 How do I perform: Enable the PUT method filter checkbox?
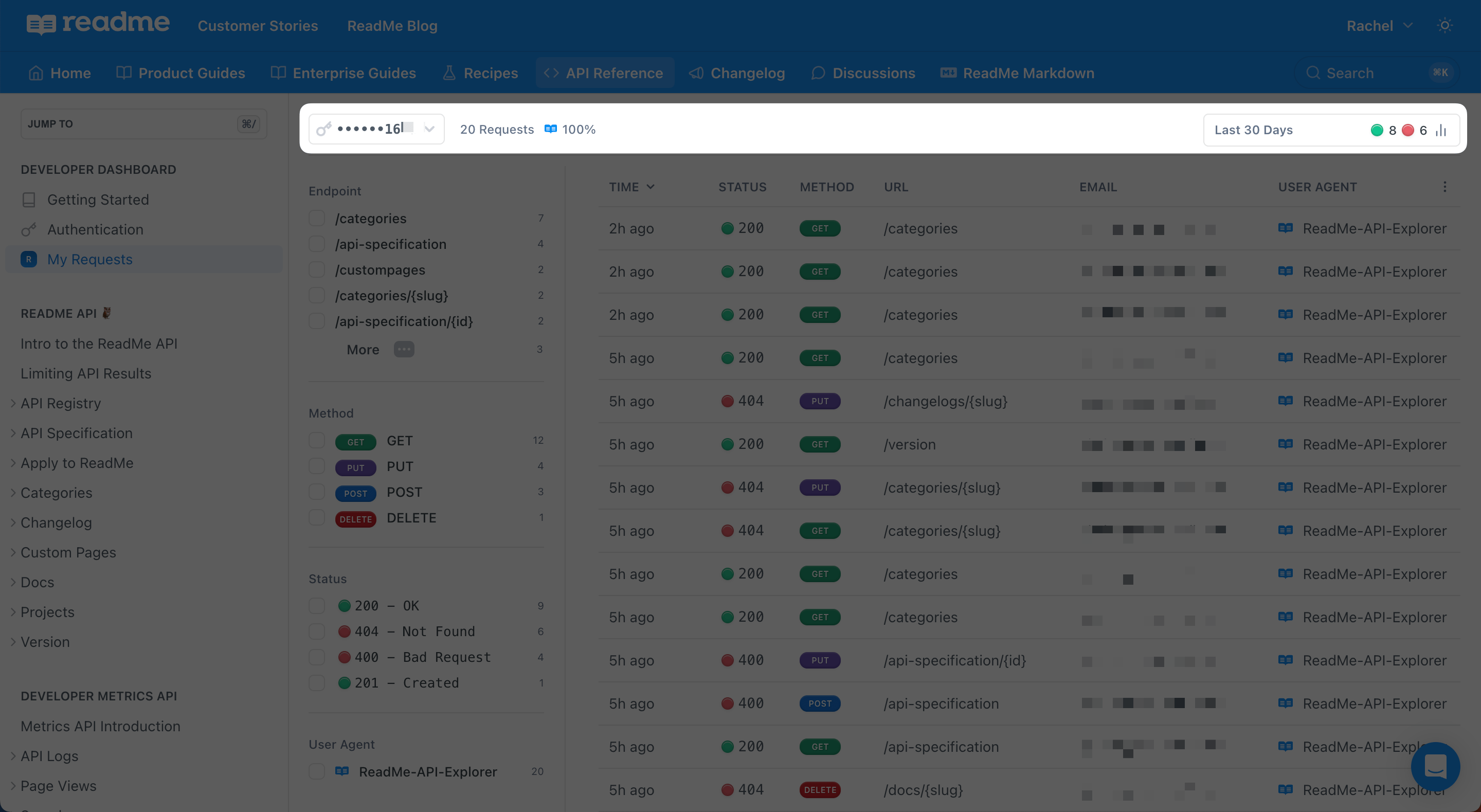(x=317, y=466)
